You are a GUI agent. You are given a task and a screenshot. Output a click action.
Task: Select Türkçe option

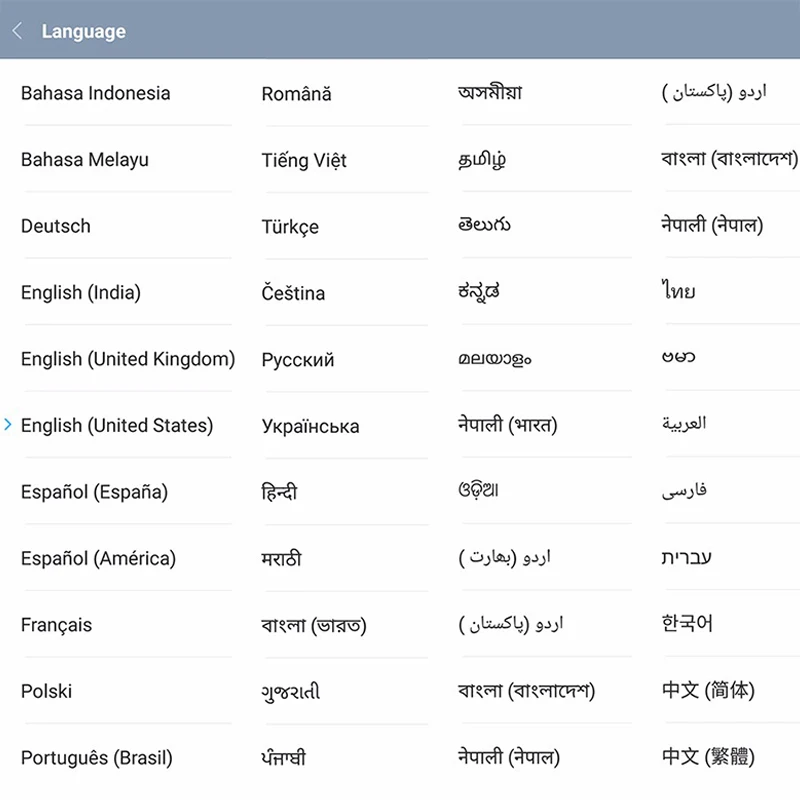[290, 227]
